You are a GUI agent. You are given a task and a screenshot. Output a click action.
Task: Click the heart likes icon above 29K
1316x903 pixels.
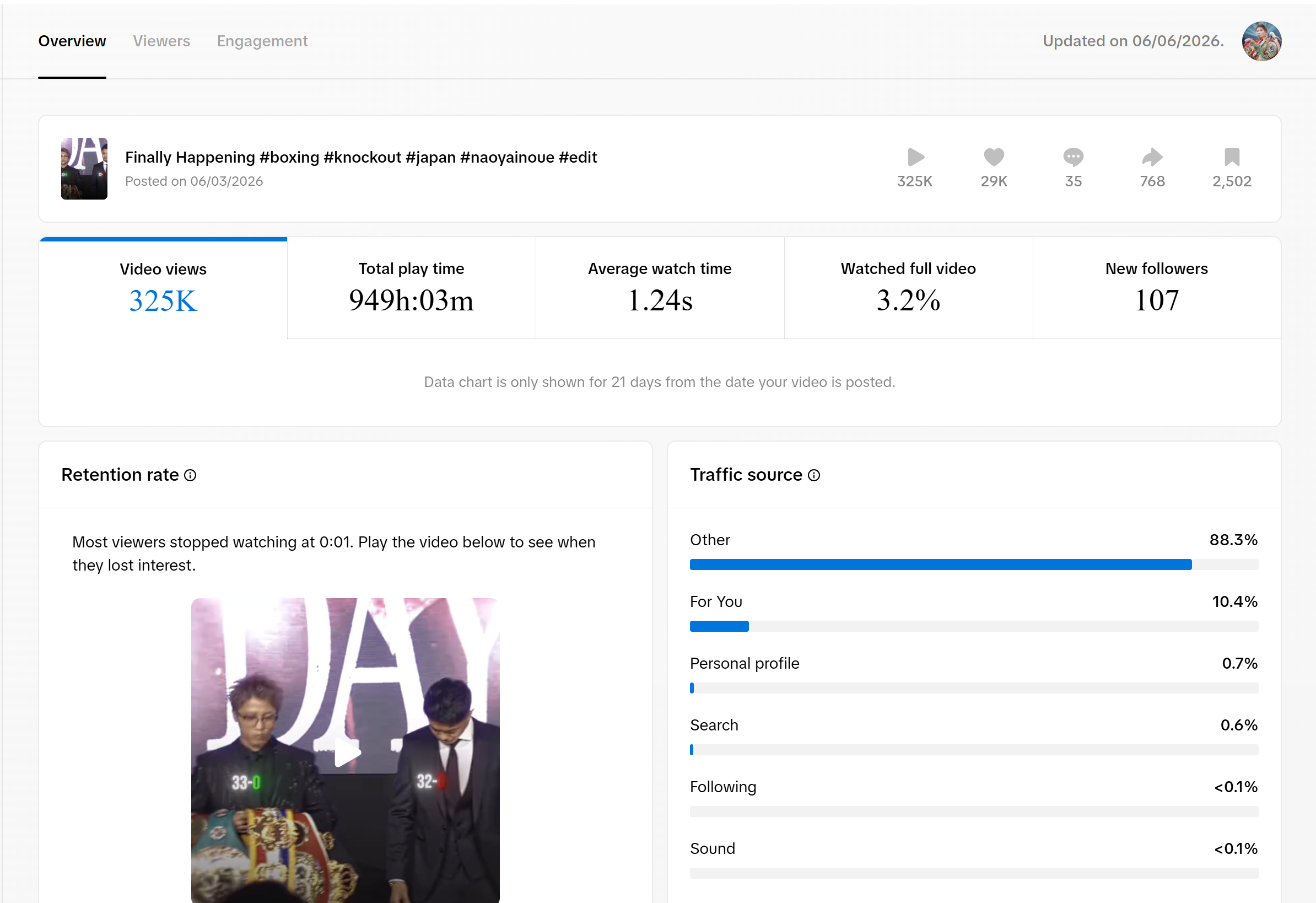tap(994, 157)
